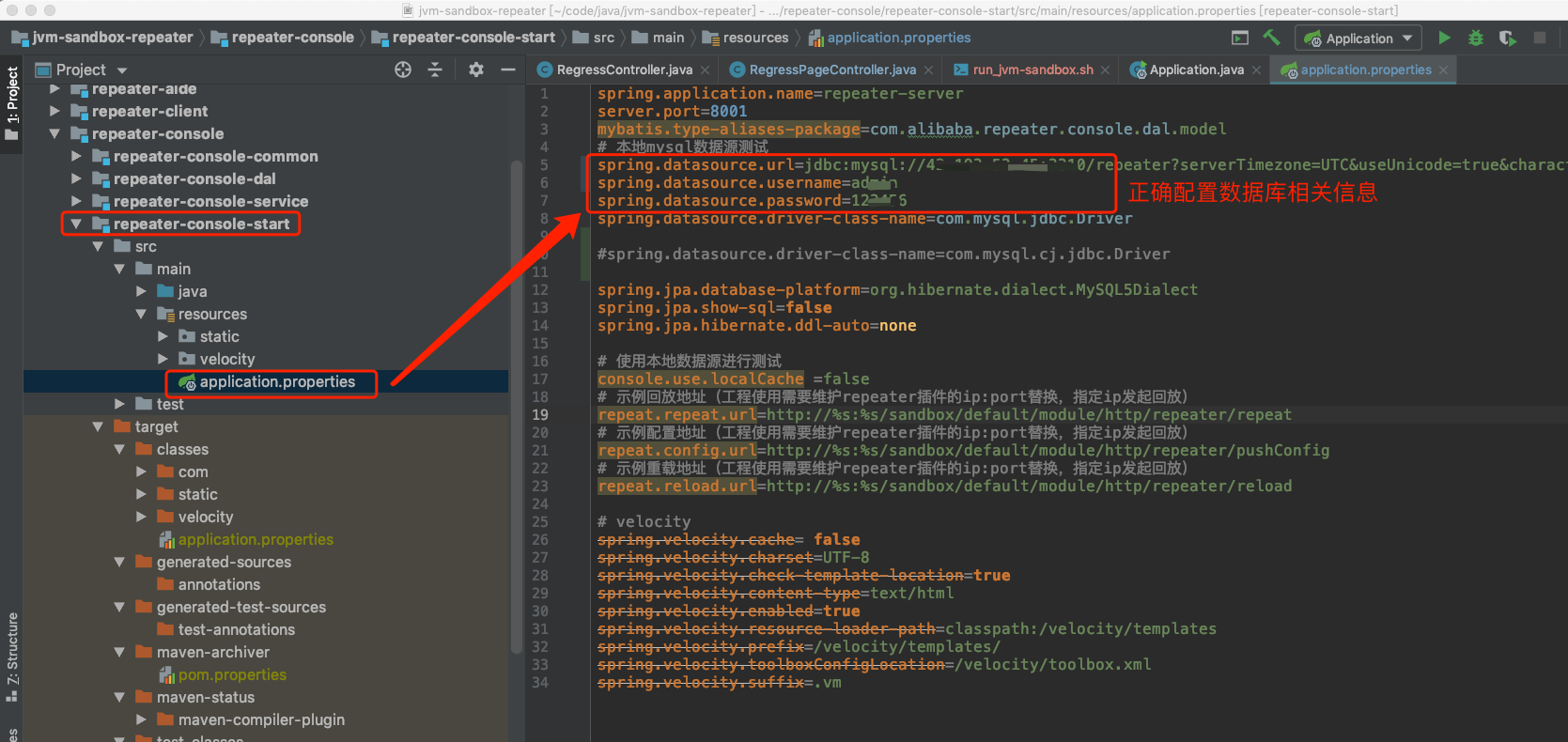Collapse the repeater-console-start module

coord(76,224)
